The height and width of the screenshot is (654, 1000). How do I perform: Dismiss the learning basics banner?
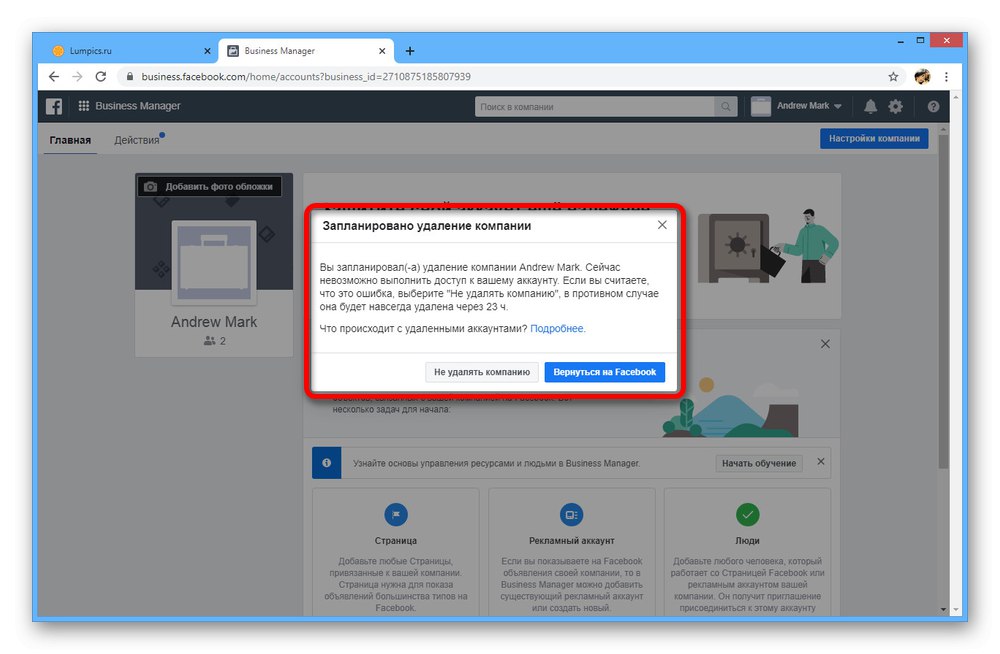coord(821,461)
